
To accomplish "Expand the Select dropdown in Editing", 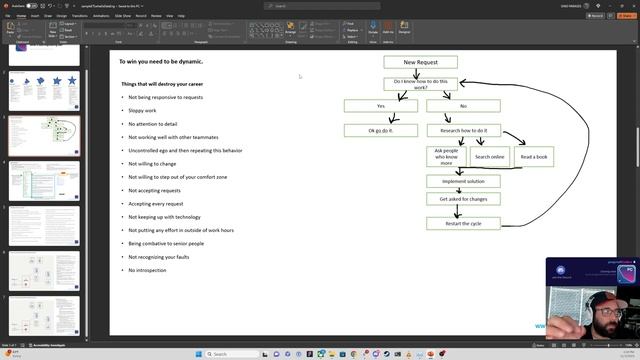I will [351, 37].
